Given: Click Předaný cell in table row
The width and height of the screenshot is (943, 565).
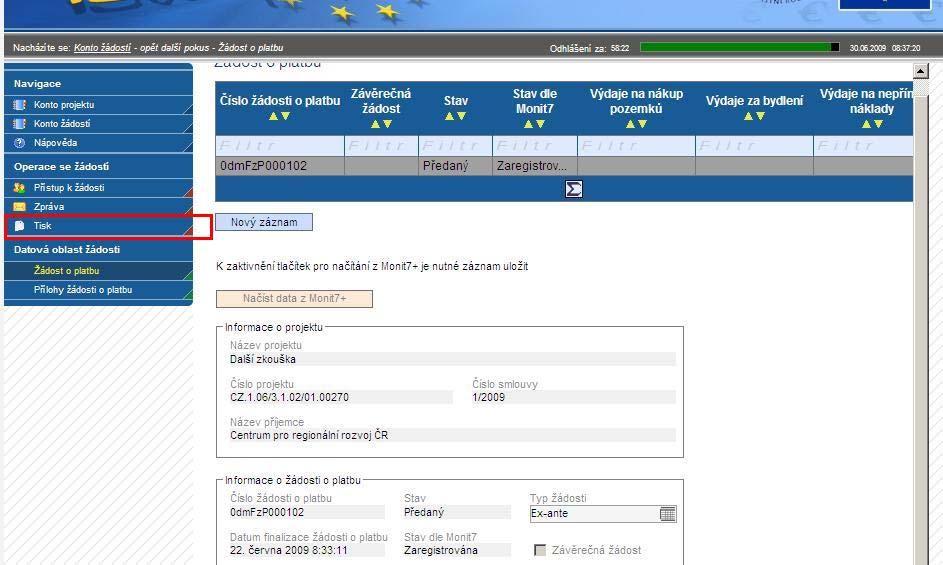Looking at the screenshot, I should (x=455, y=166).
